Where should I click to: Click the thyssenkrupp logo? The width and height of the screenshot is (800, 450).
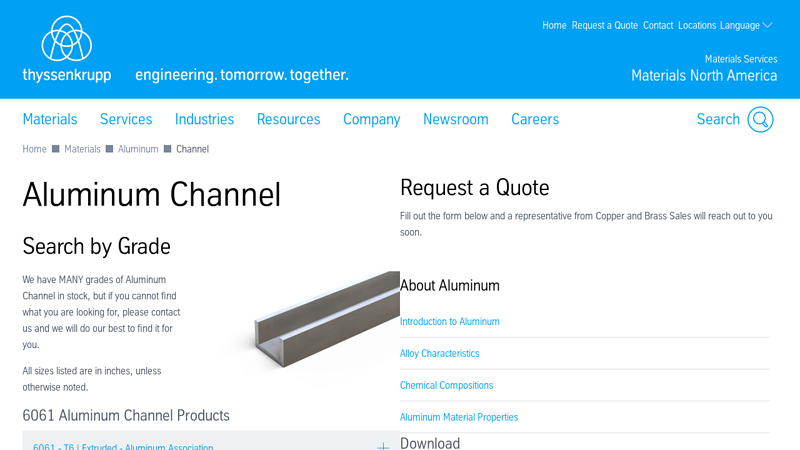coord(67,49)
